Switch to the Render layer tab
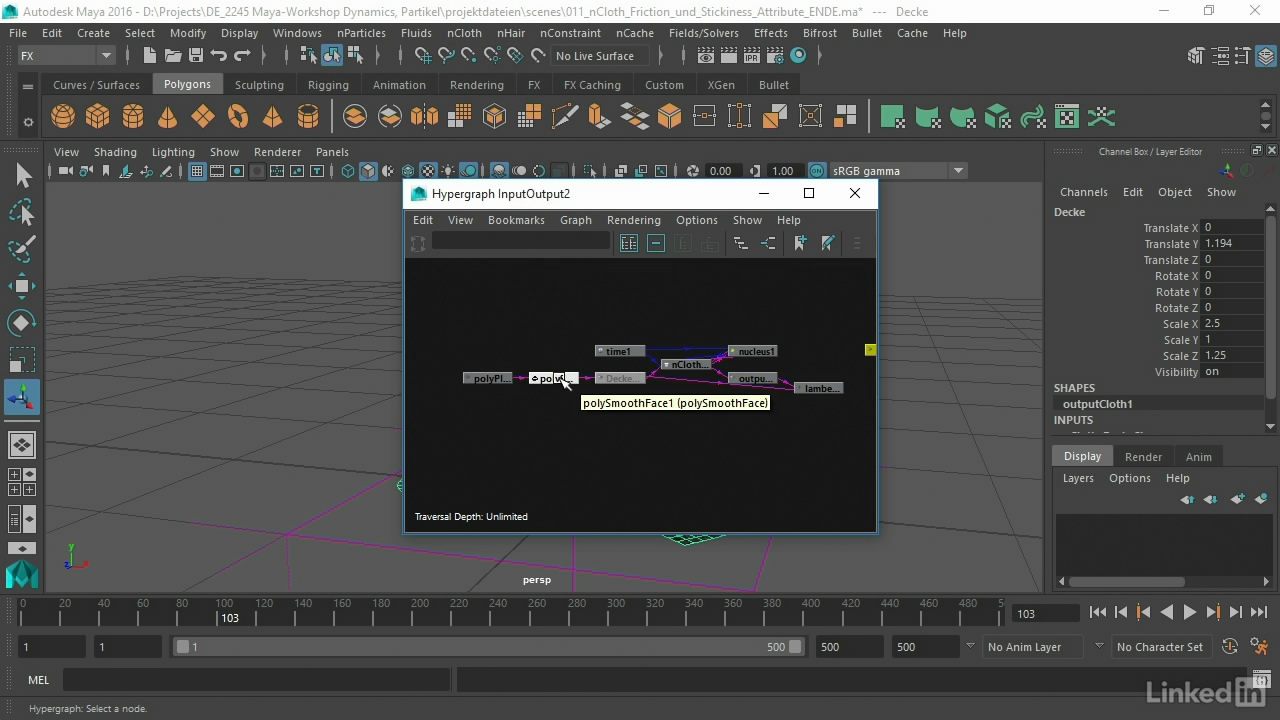Image resolution: width=1280 pixels, height=720 pixels. coord(1143,457)
